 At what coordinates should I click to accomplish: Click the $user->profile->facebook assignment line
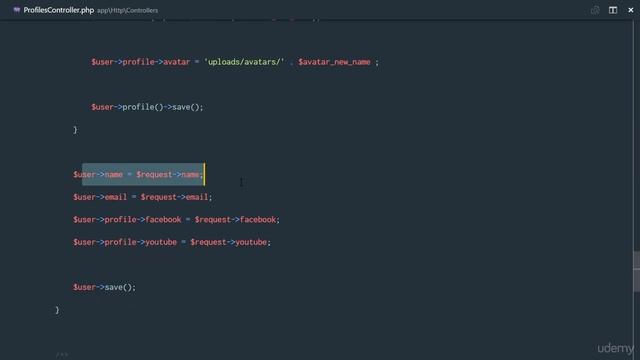pos(176,220)
